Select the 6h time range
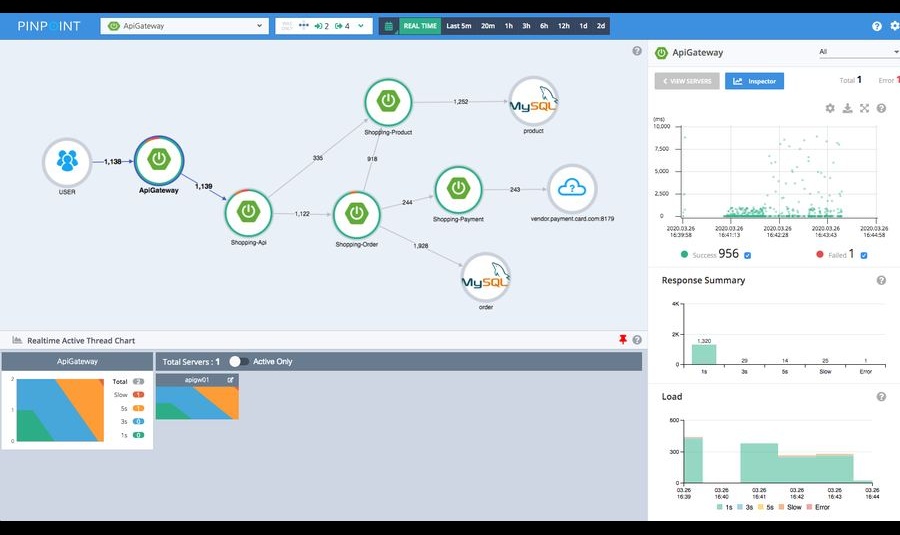Viewport: 900px width, 535px height. click(544, 26)
